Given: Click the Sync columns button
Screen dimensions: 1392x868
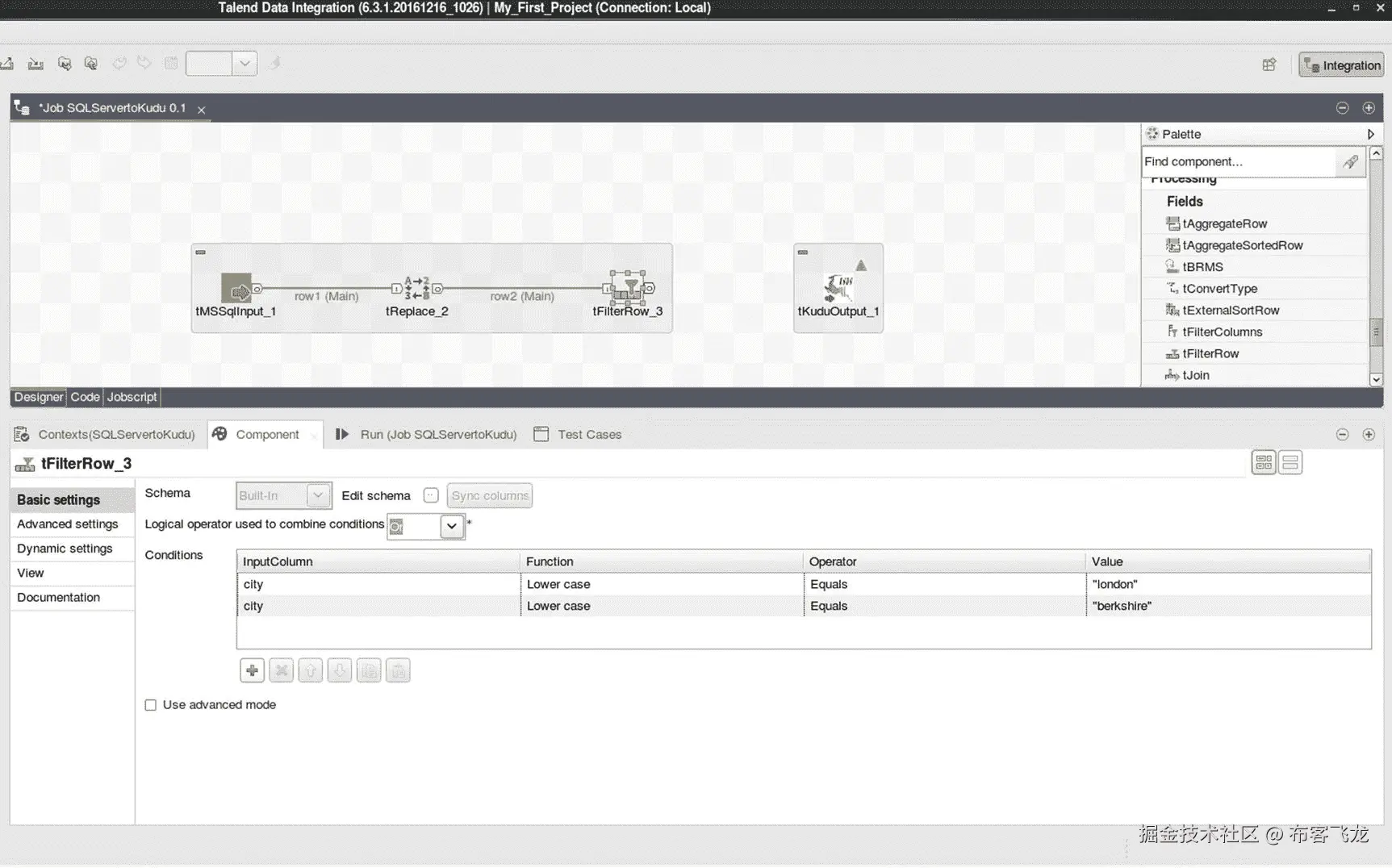Looking at the screenshot, I should click(x=490, y=495).
